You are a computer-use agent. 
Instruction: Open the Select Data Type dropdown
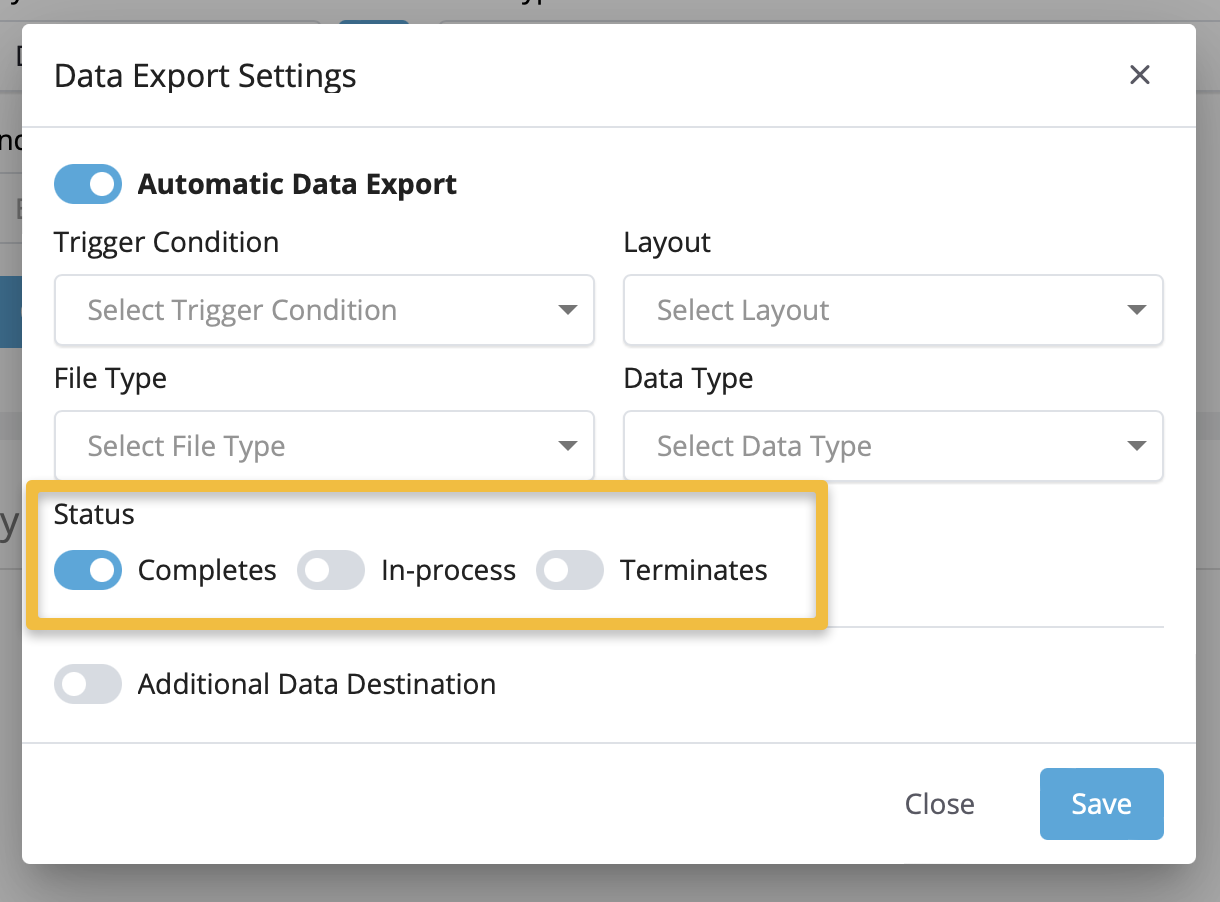click(893, 446)
